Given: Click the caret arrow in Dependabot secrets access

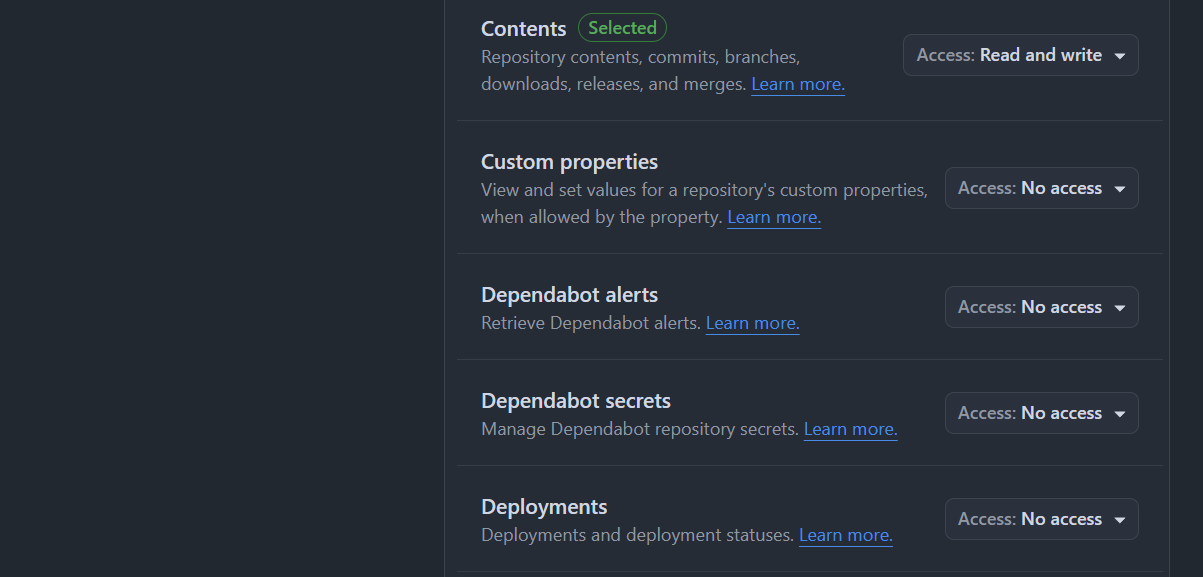Looking at the screenshot, I should [x=1120, y=414].
